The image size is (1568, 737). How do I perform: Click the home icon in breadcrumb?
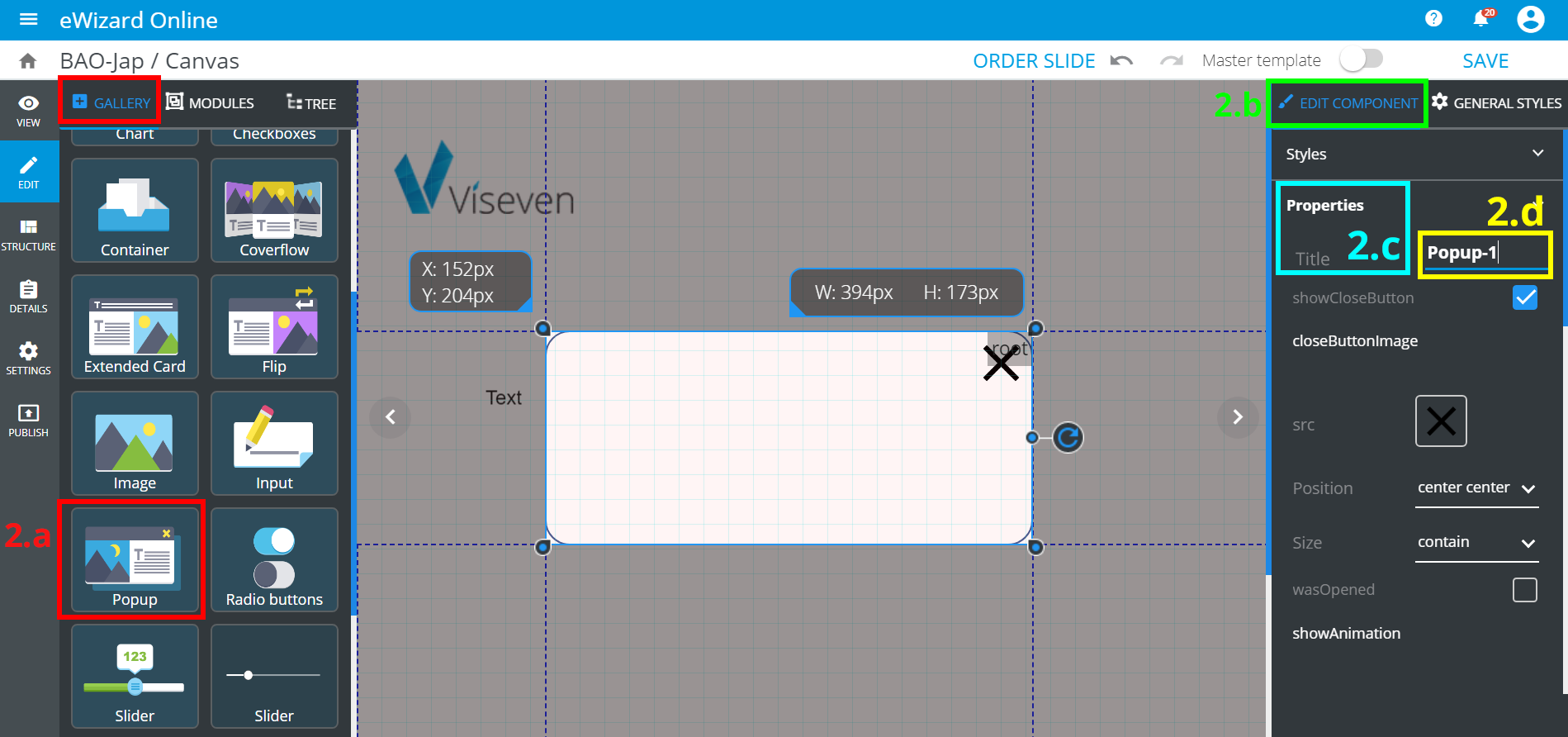[28, 61]
